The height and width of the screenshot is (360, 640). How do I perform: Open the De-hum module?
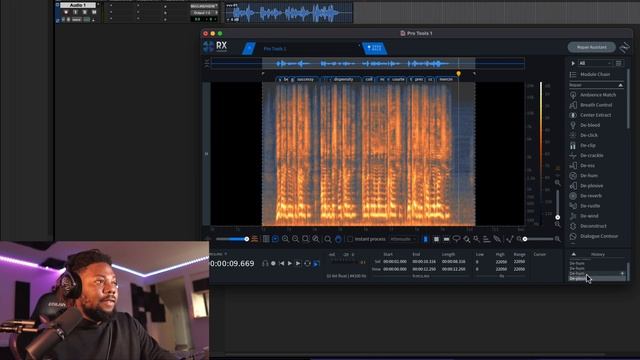point(589,176)
